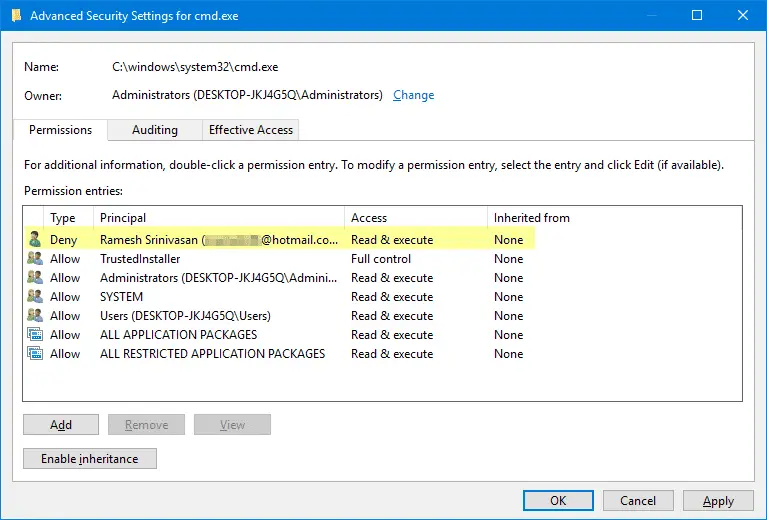This screenshot has width=767, height=520.
Task: Select the Permissions tab
Action: (x=60, y=130)
